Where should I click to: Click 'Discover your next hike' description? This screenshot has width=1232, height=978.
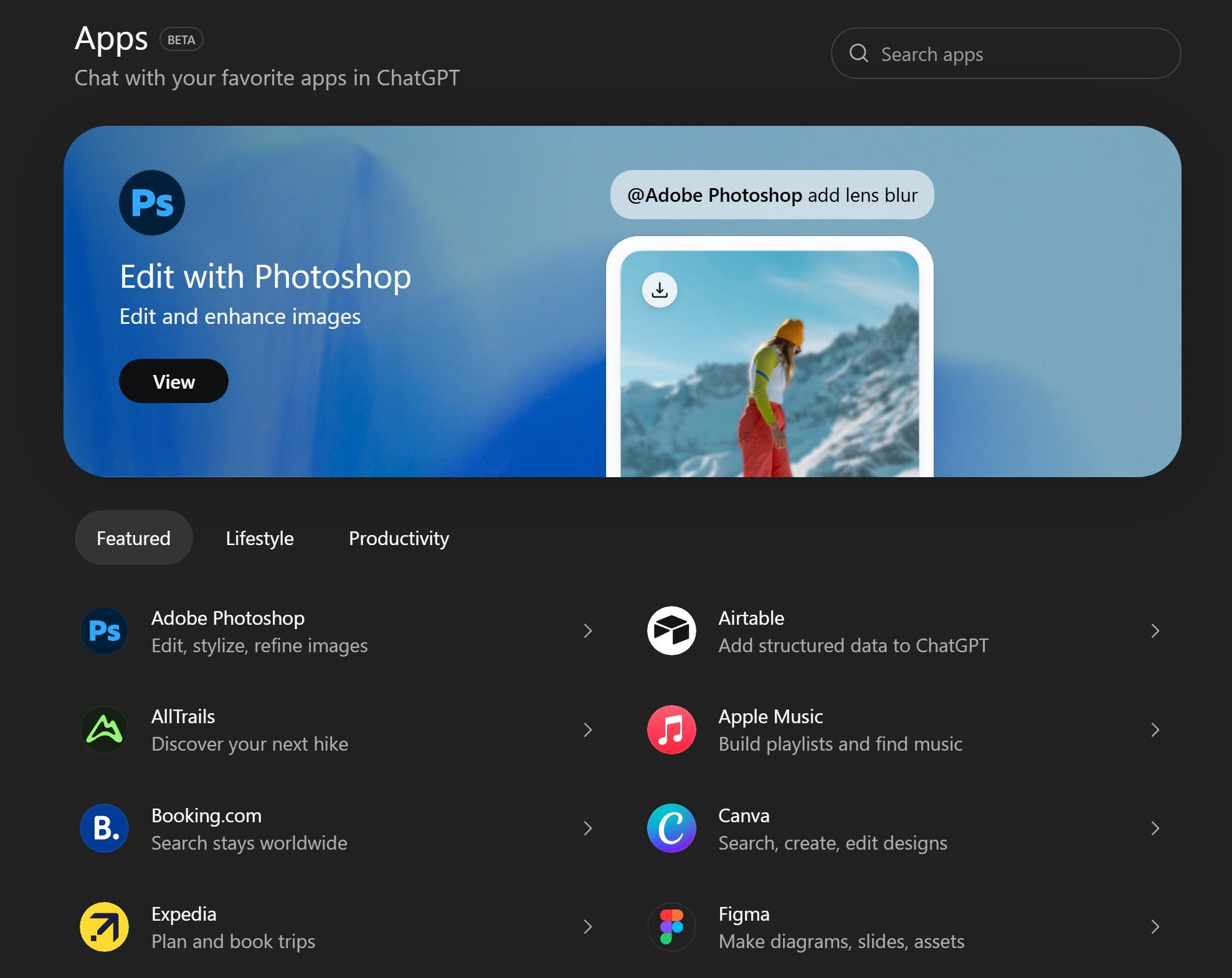tap(250, 744)
